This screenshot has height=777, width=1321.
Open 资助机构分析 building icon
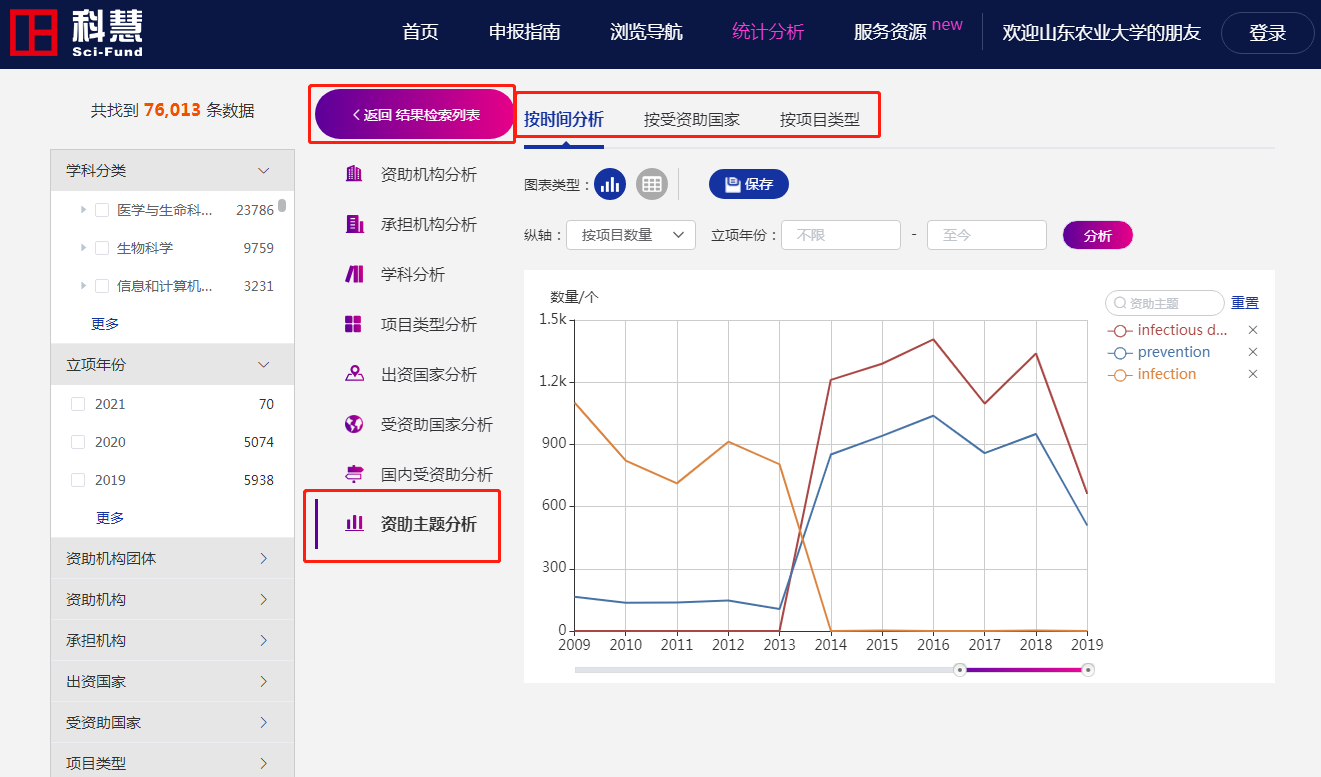click(x=354, y=174)
